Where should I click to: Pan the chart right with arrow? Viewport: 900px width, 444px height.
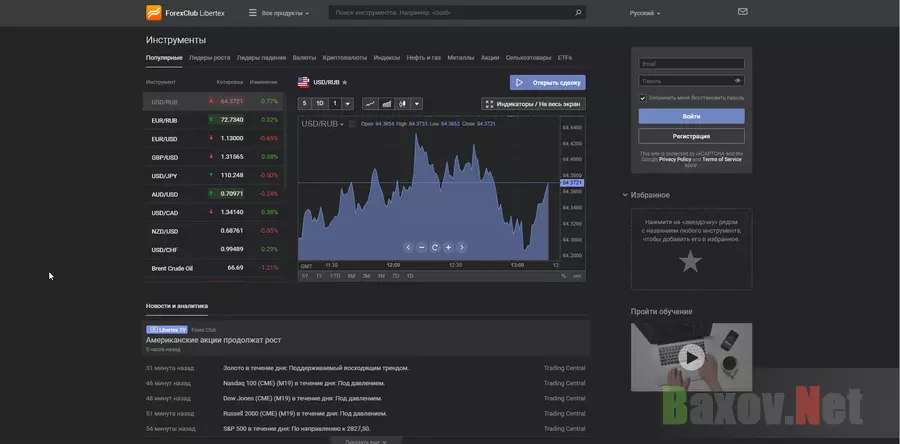click(461, 247)
